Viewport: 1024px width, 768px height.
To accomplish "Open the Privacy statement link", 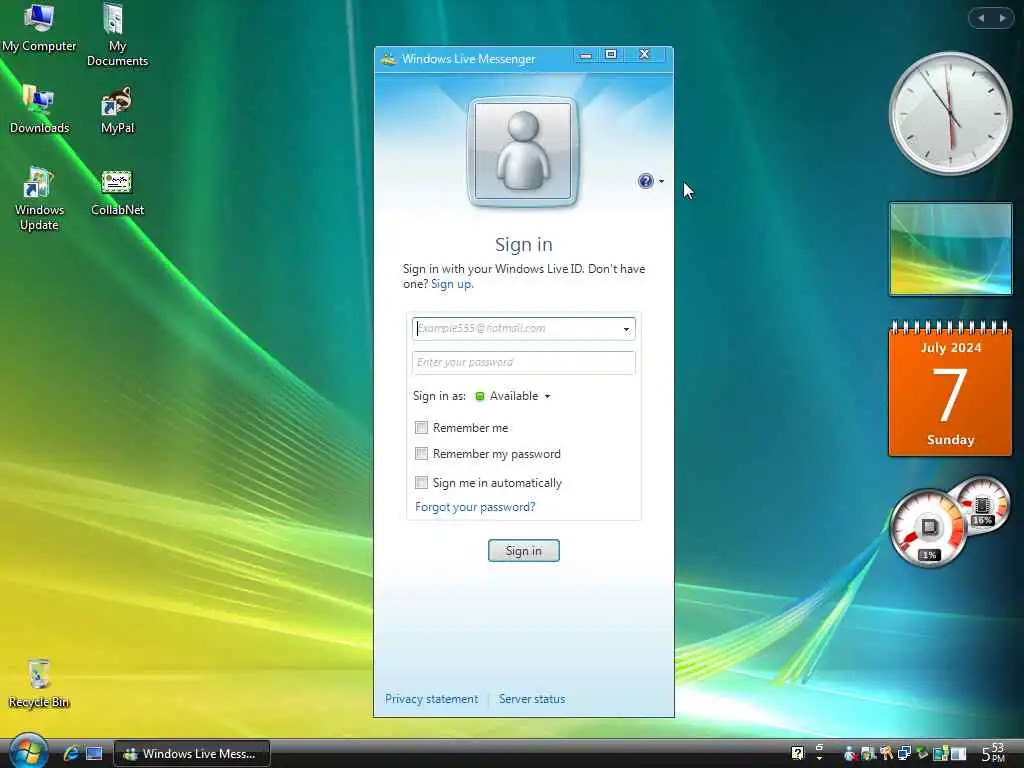I will (431, 699).
